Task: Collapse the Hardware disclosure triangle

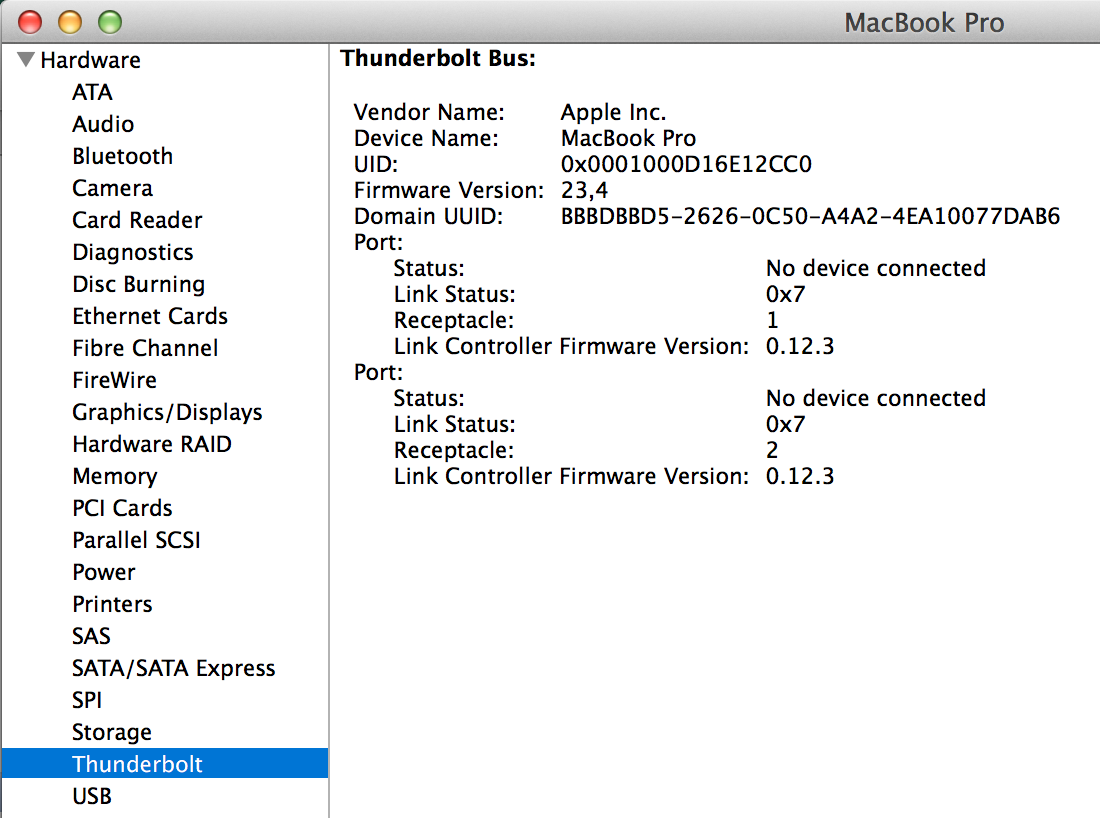Action: 26,60
